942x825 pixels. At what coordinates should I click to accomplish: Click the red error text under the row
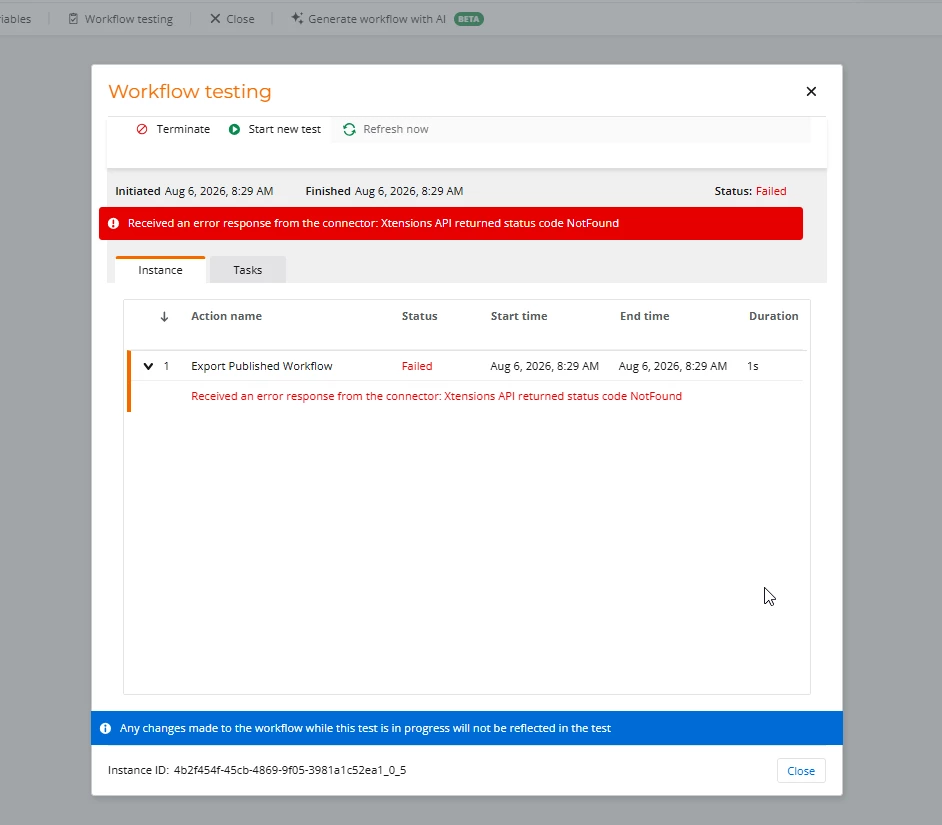436,396
